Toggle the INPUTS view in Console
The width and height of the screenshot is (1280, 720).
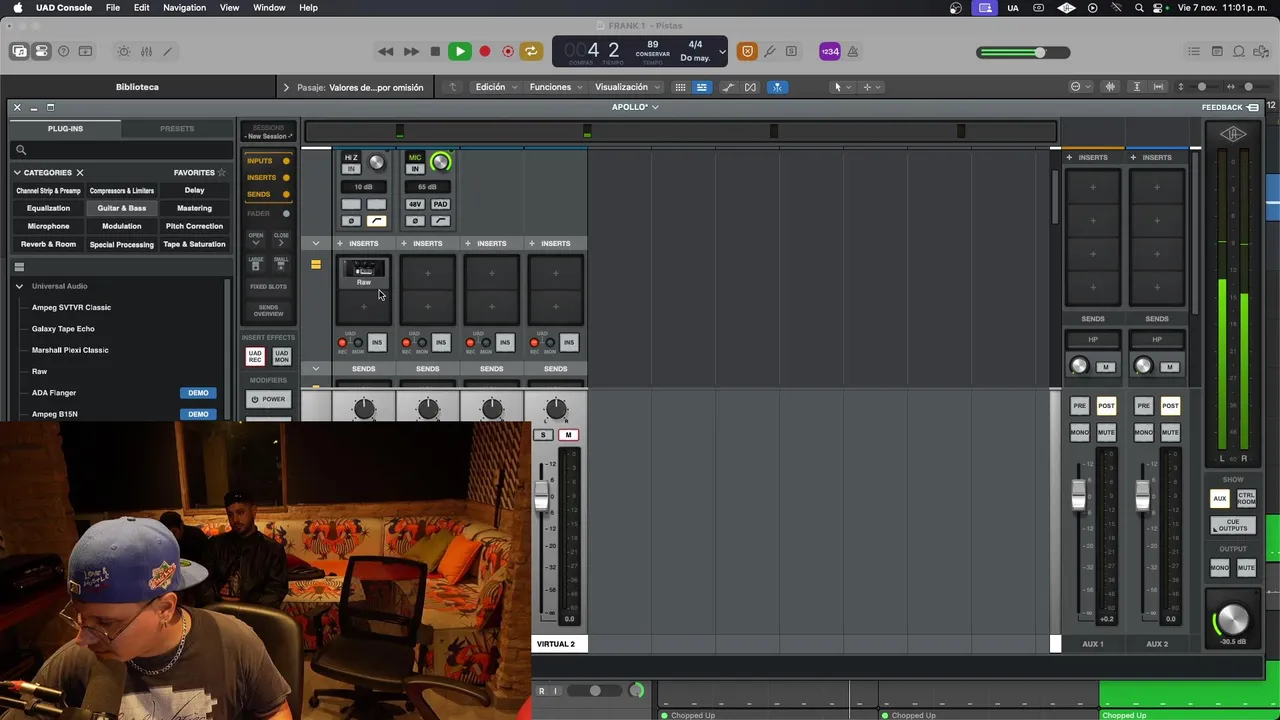pyautogui.click(x=268, y=161)
